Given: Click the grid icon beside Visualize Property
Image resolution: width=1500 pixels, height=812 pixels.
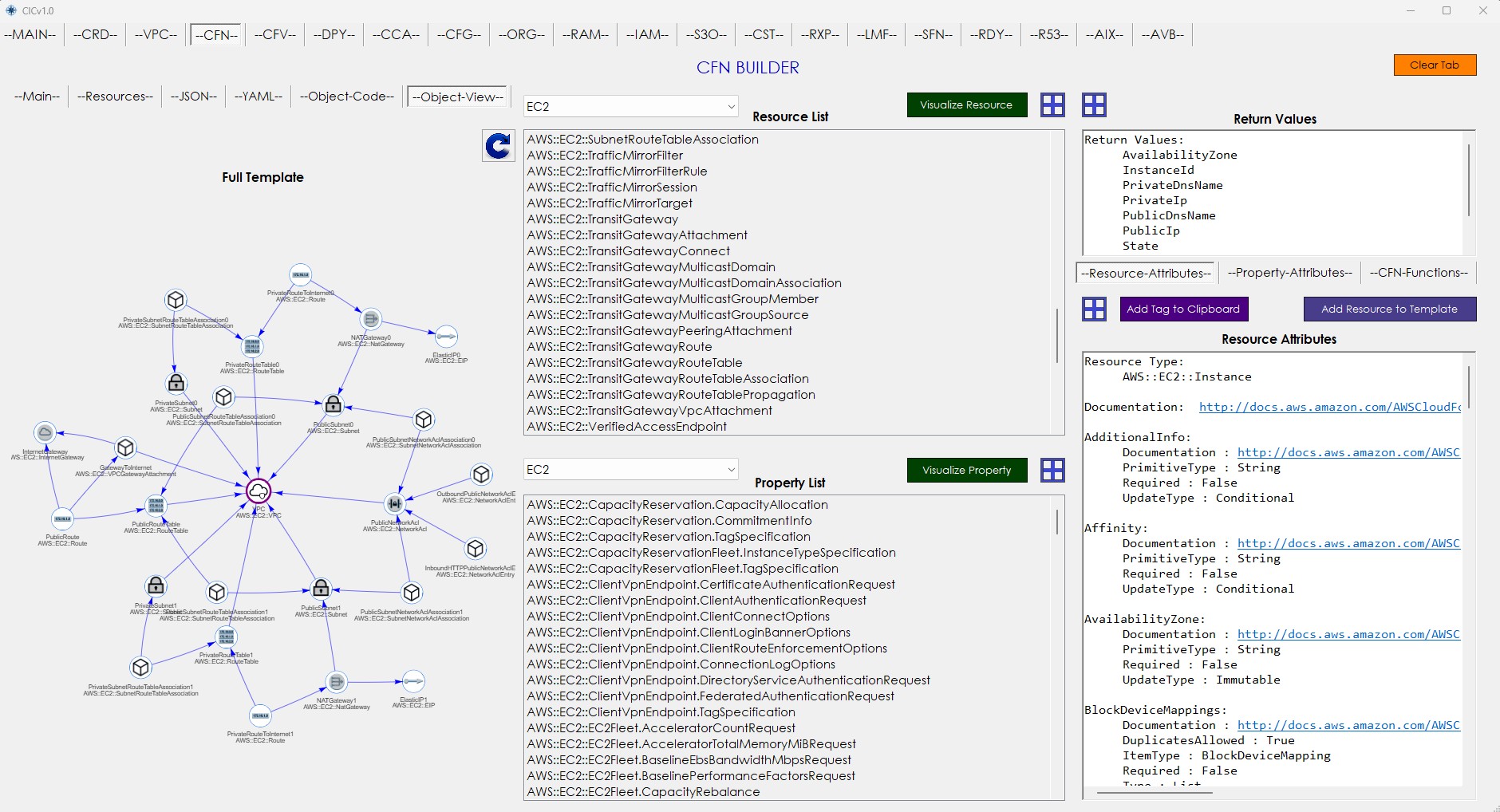Looking at the screenshot, I should click(x=1052, y=471).
